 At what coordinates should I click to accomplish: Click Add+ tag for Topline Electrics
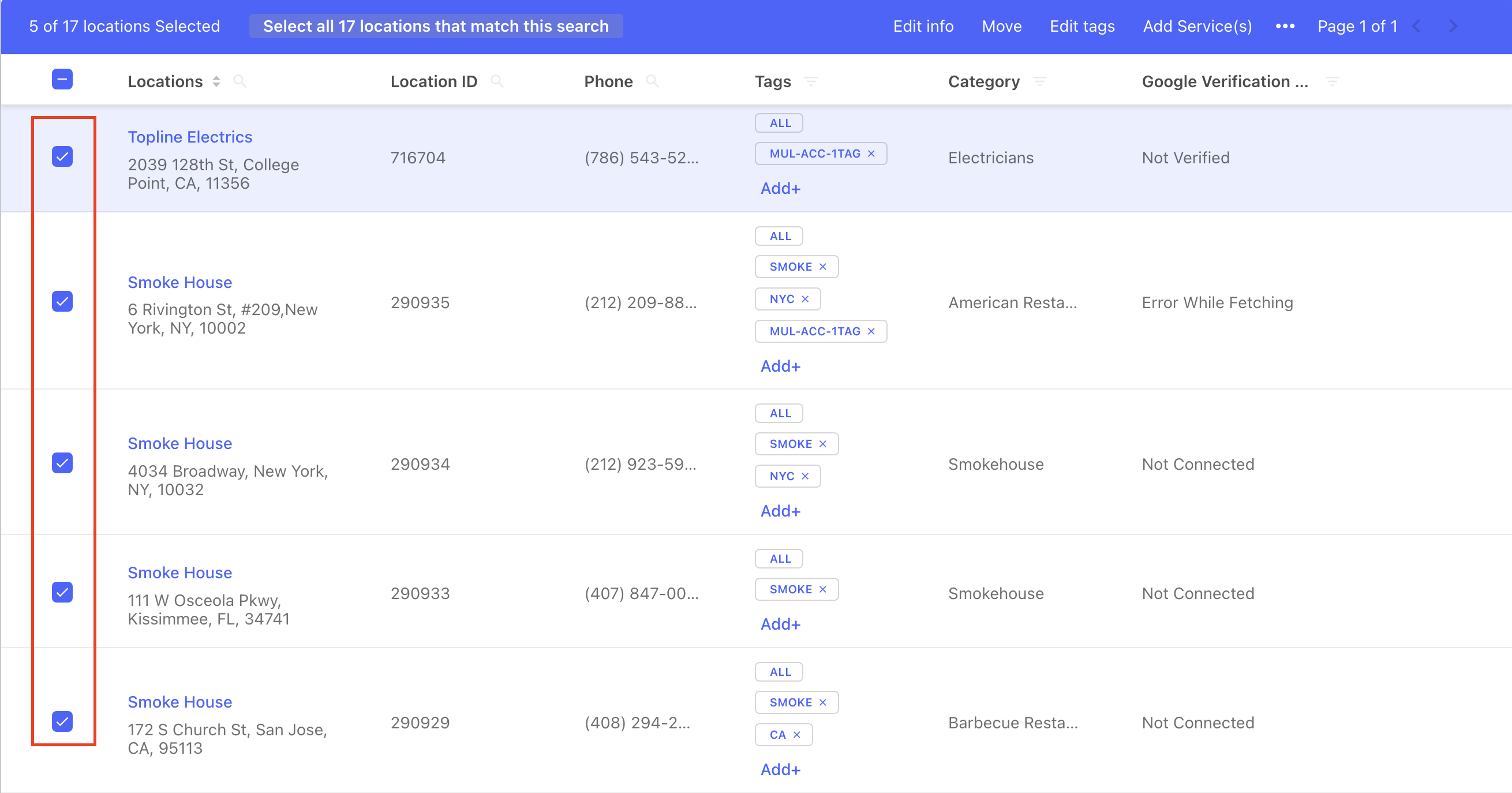point(780,188)
